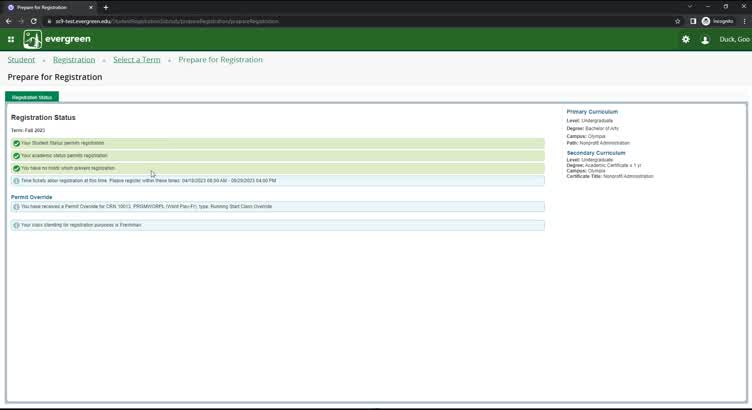This screenshot has width=752, height=410.
Task: Click the no holds green checkmark icon
Action: (16, 168)
